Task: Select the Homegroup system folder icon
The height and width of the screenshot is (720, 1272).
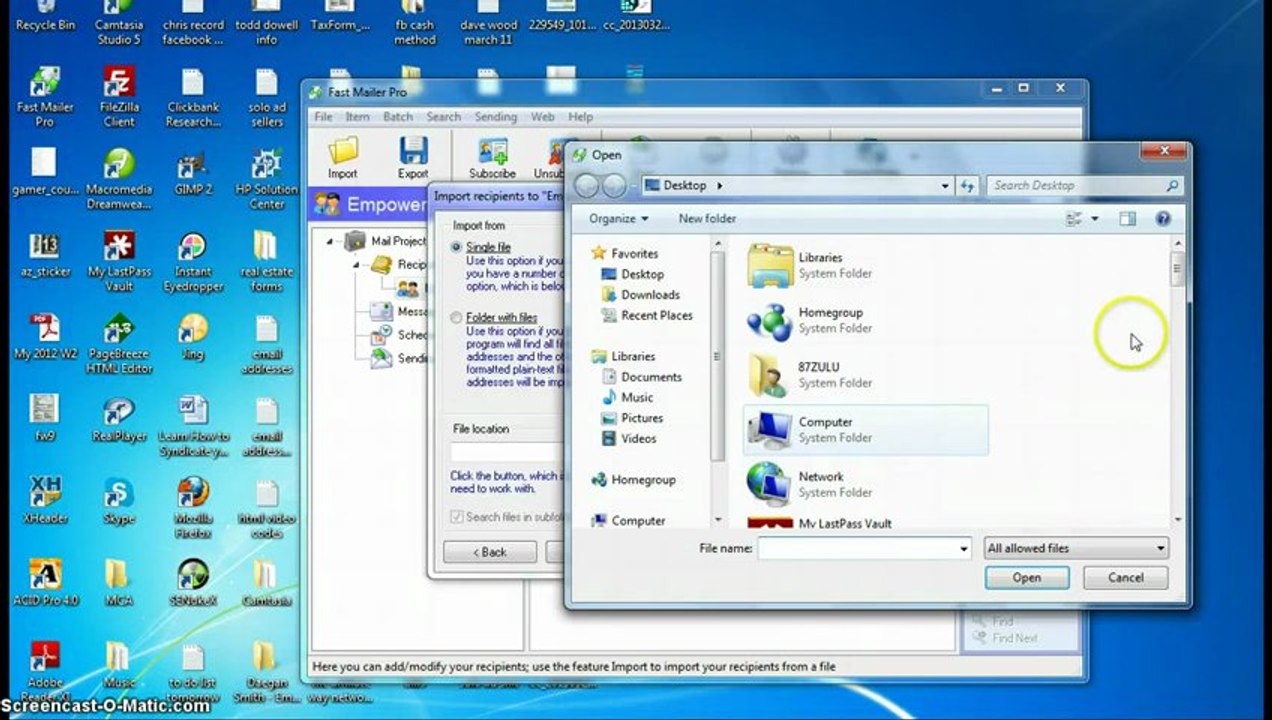Action: pyautogui.click(x=770, y=320)
